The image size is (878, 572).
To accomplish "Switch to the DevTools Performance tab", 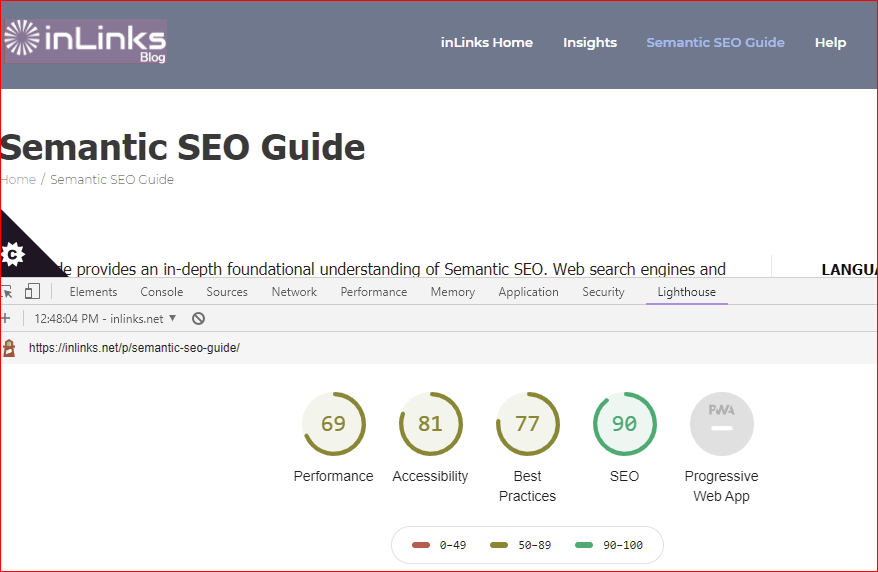I will 373,292.
